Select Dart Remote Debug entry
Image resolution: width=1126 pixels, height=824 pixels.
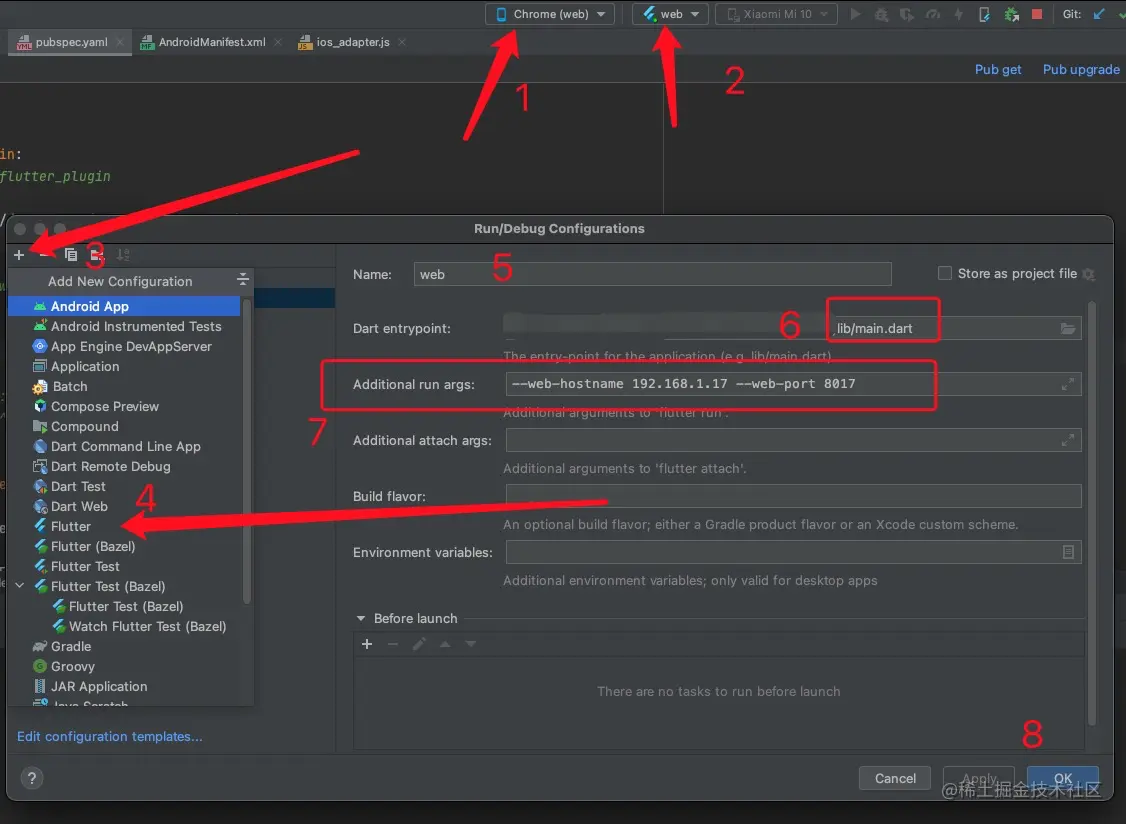pyautogui.click(x=124, y=466)
